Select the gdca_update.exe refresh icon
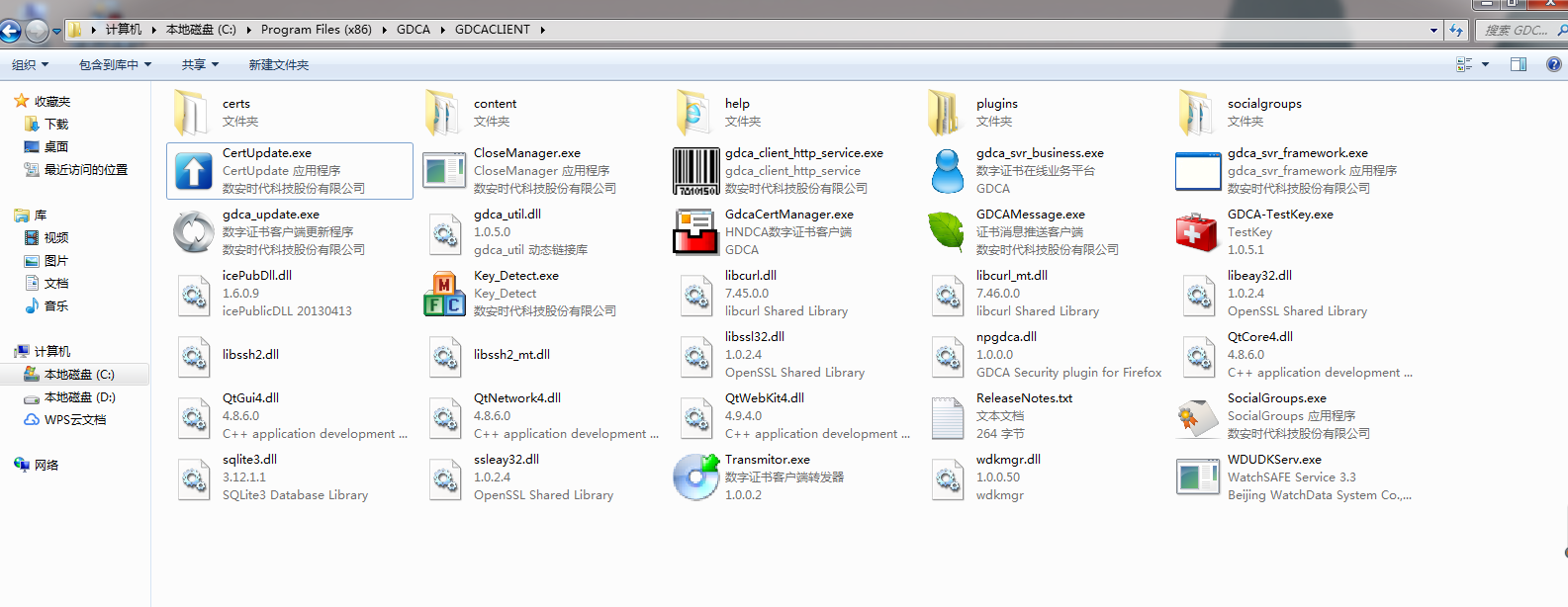 pyautogui.click(x=194, y=232)
